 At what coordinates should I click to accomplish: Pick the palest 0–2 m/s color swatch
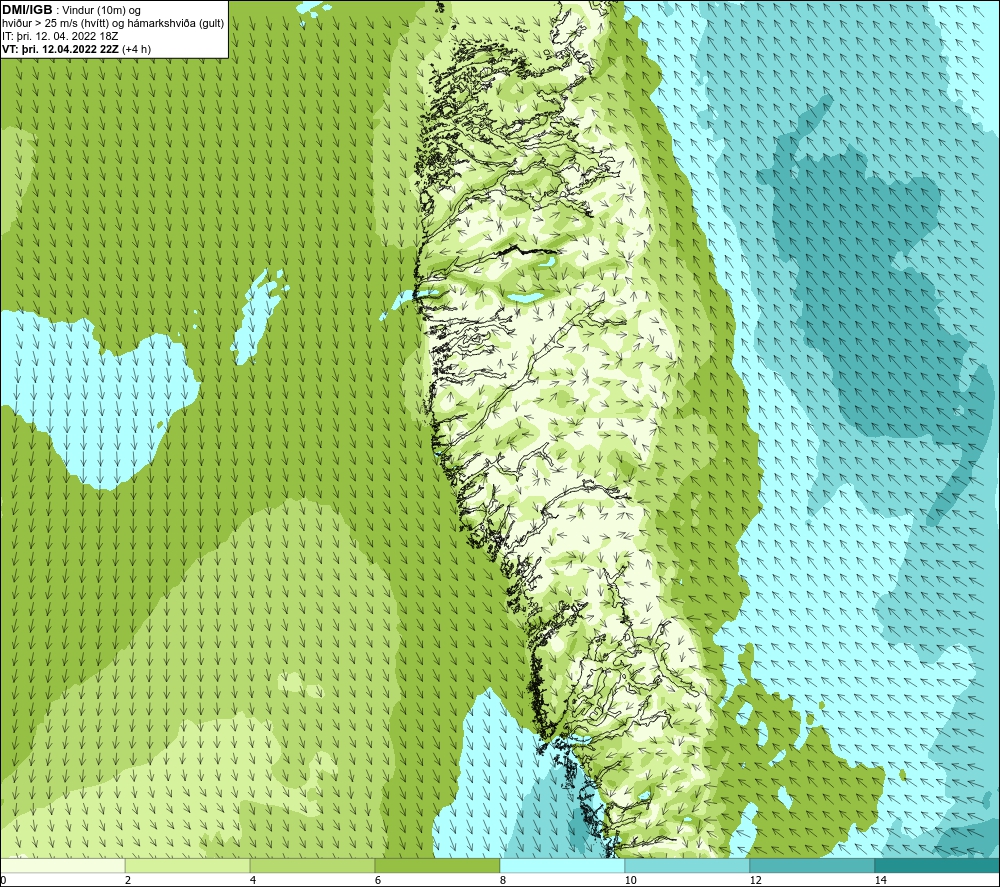point(62,865)
